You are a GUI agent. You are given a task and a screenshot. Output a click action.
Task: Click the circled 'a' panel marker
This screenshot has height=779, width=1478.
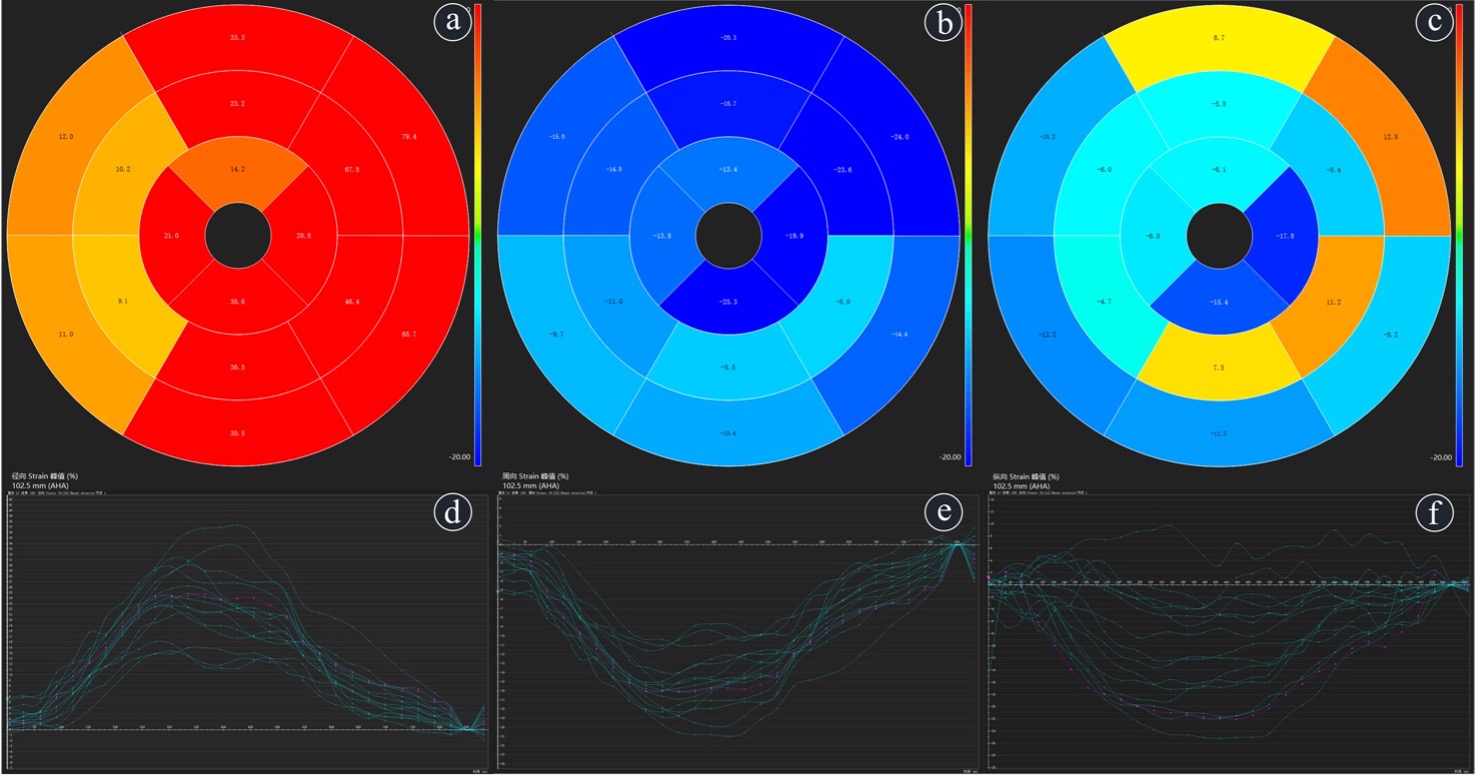pyautogui.click(x=452, y=24)
